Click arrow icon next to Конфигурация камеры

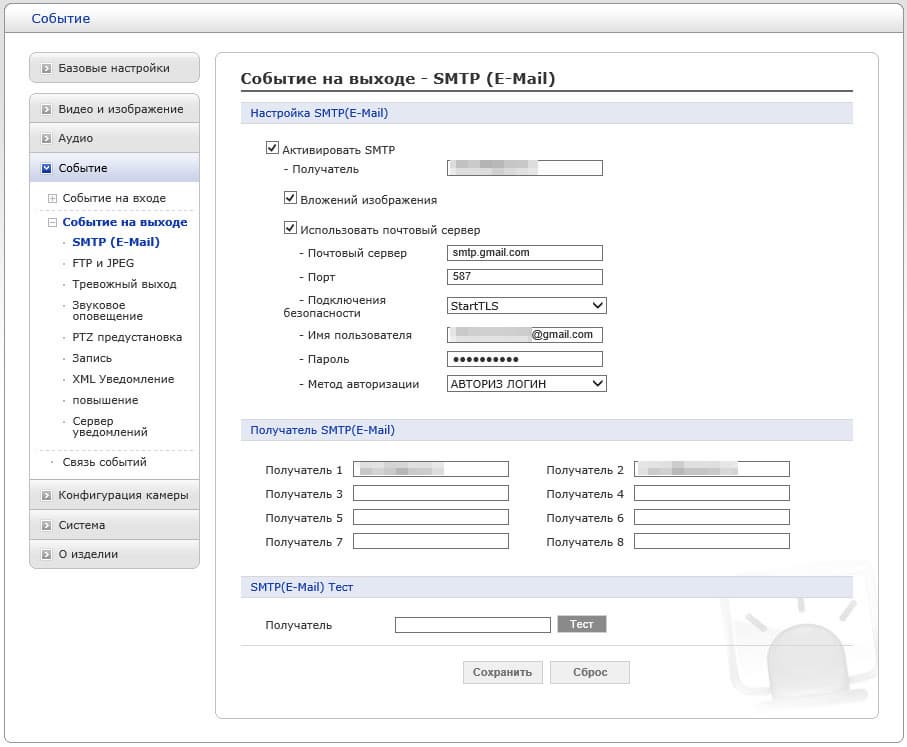point(47,496)
